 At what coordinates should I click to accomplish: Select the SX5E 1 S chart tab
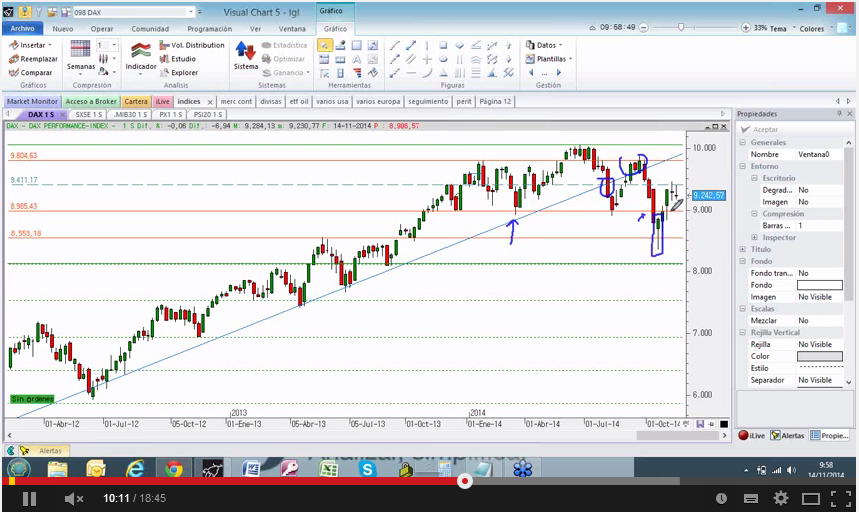[89, 114]
